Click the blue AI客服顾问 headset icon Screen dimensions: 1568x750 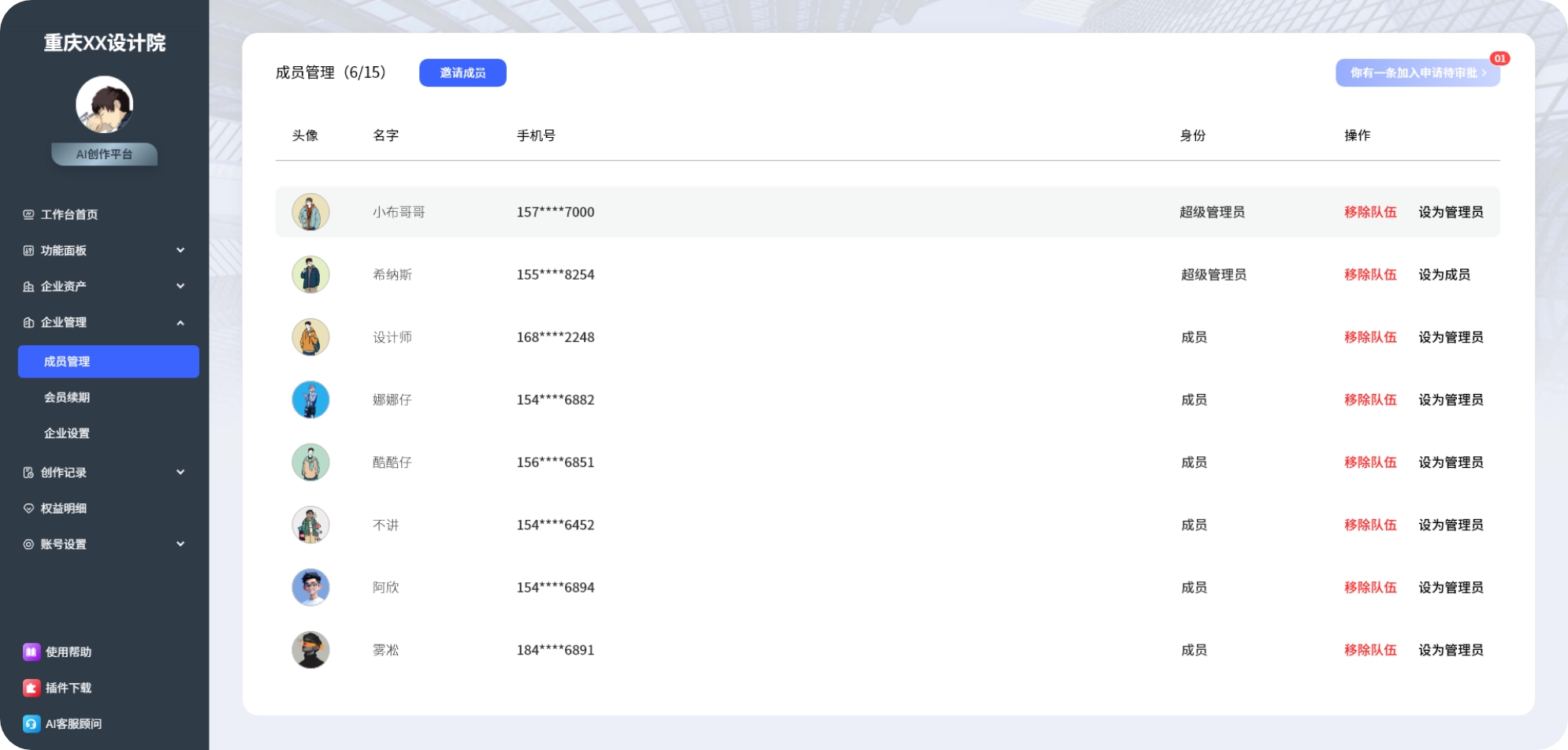tap(31, 724)
